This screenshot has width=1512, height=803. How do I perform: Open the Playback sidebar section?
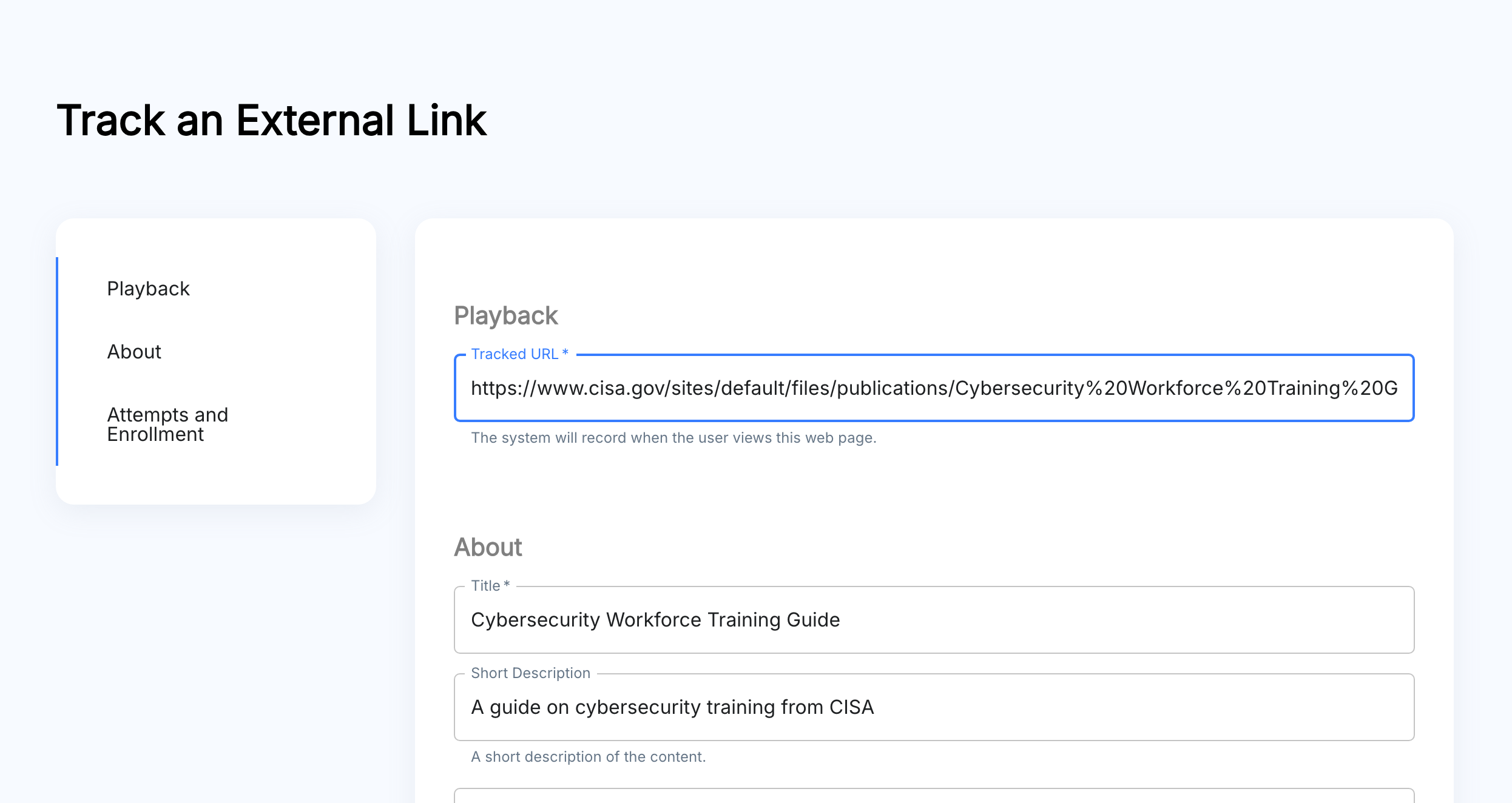[148, 289]
